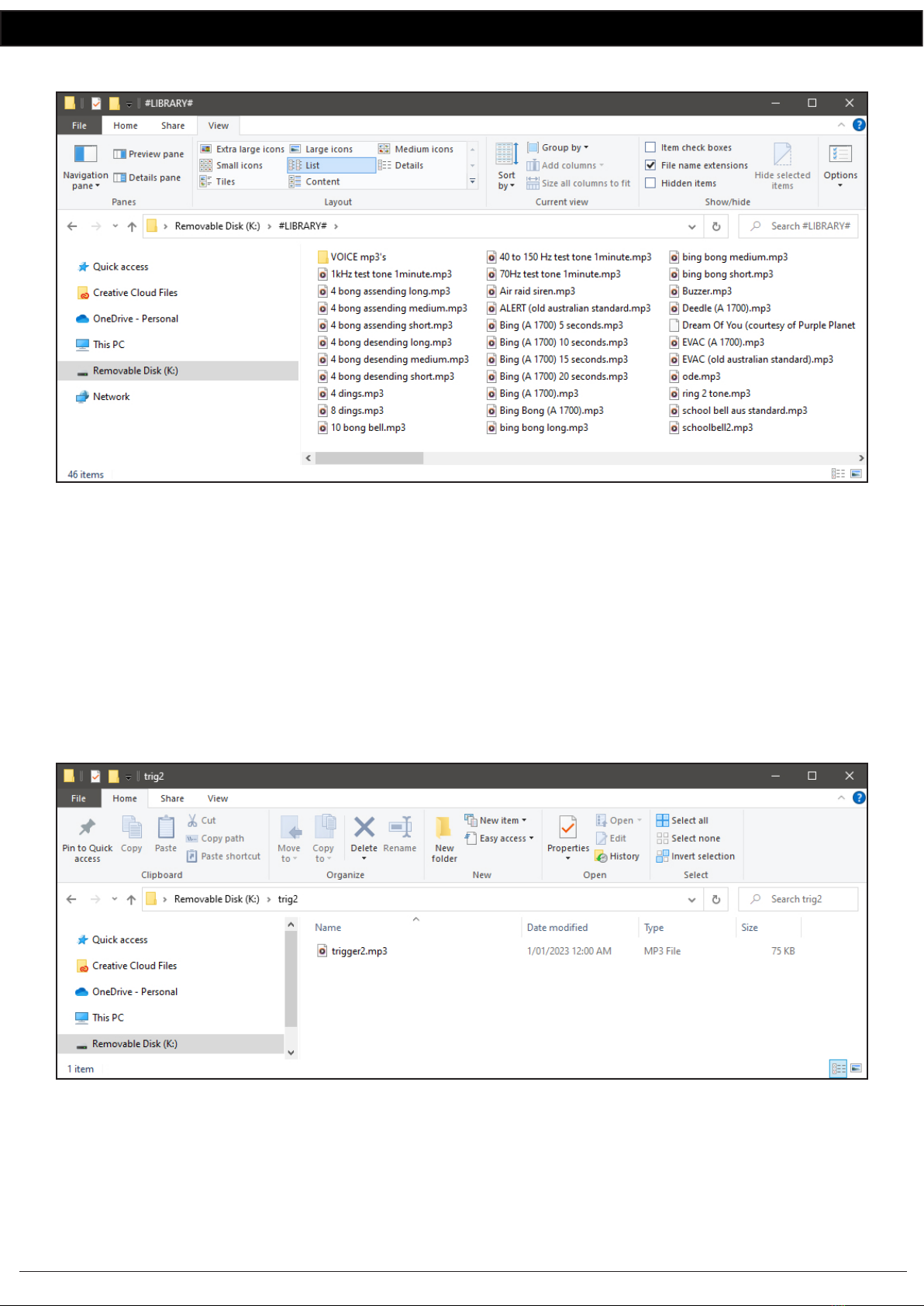Open the View tab in trig2 window
924x1306 pixels.
218,798
